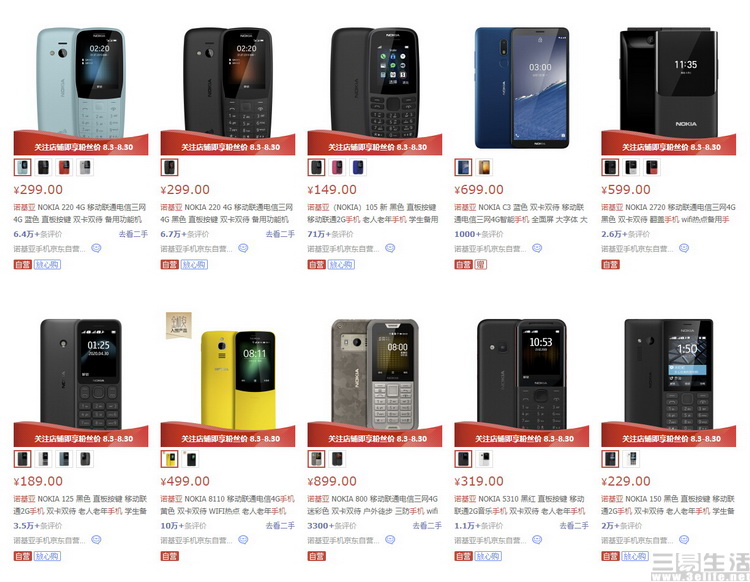Click coupon badge beside 自营 under Nokia C3
This screenshot has height=582, width=750.
tap(481, 264)
